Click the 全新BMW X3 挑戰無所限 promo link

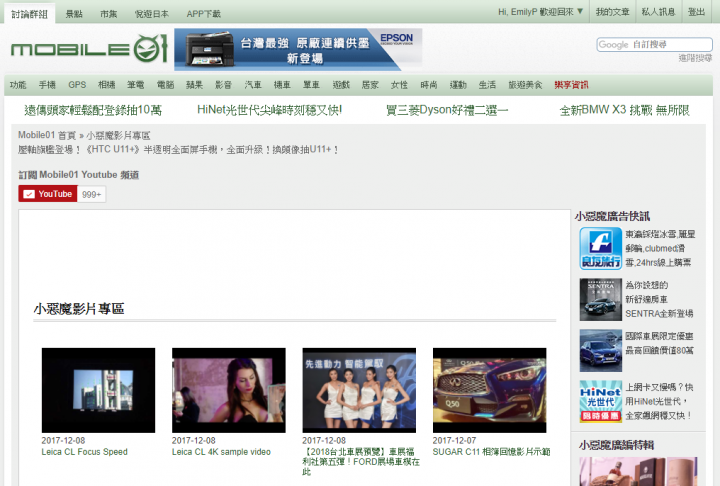(624, 110)
